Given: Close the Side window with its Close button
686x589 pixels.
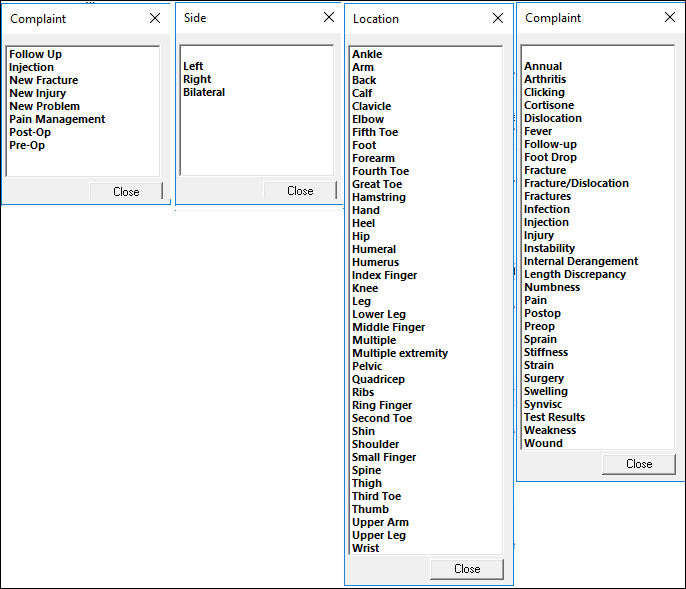Looking at the screenshot, I should tap(300, 191).
